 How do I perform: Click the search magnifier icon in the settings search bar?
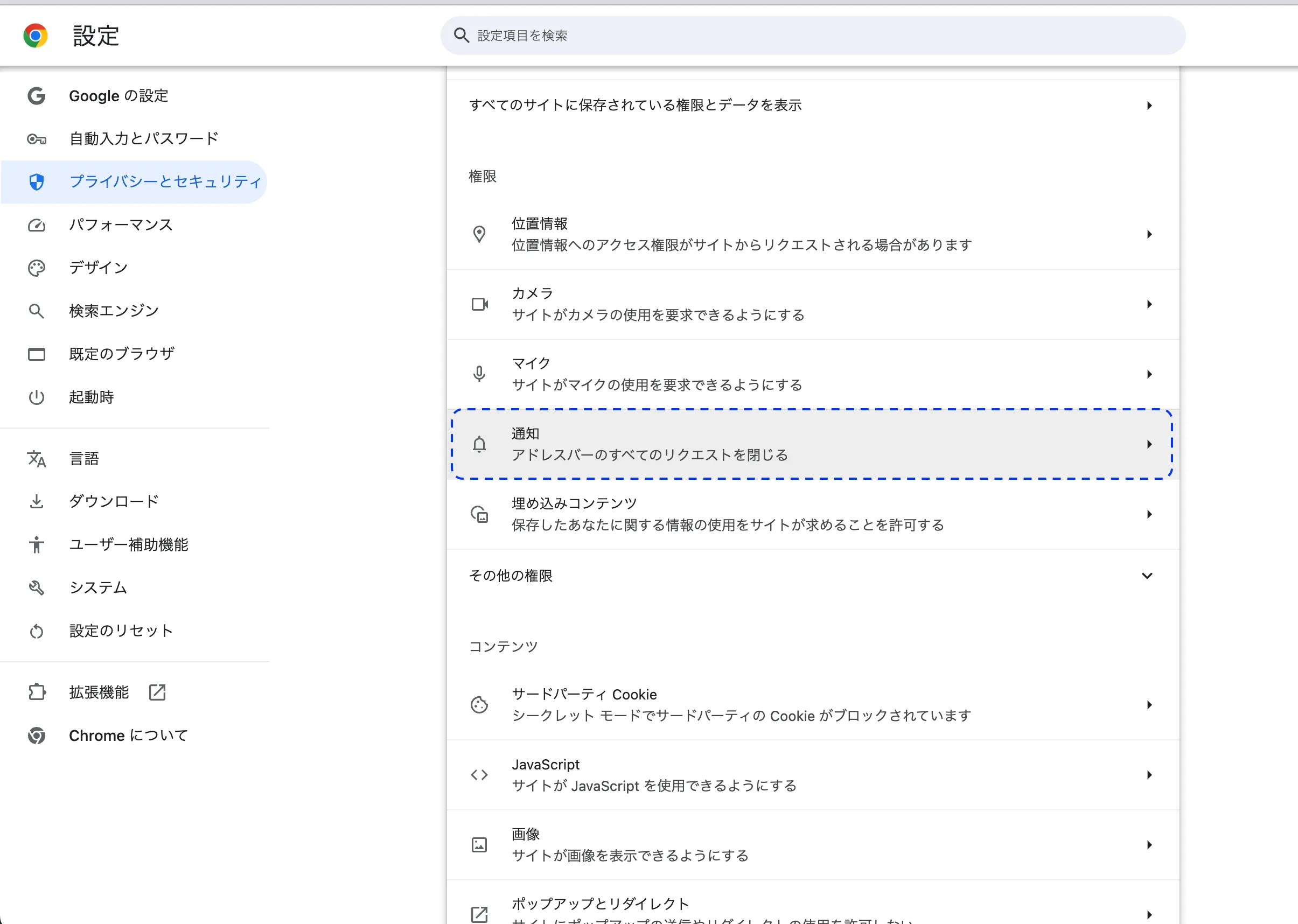[462, 36]
